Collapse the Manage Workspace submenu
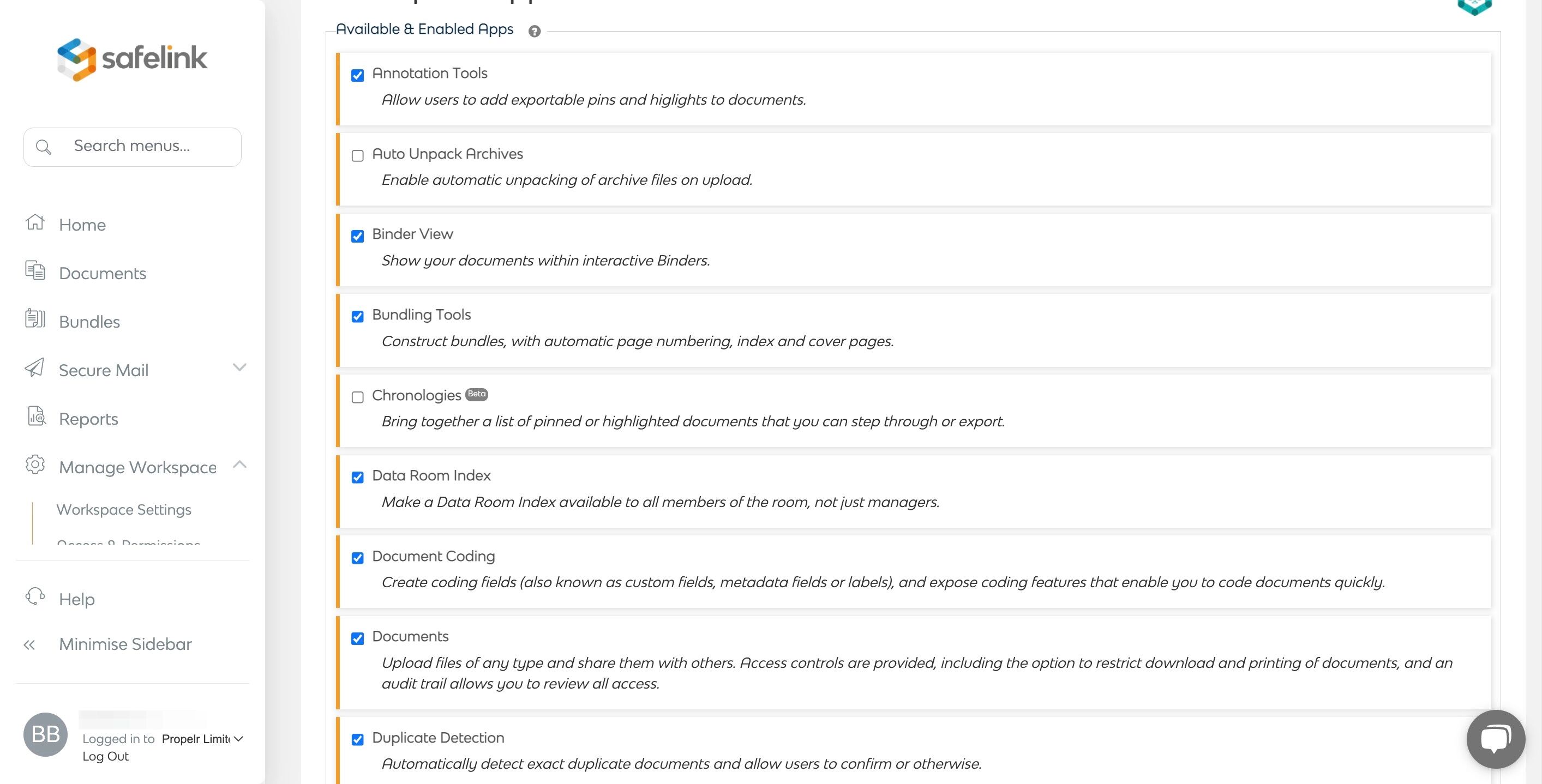 point(239,465)
